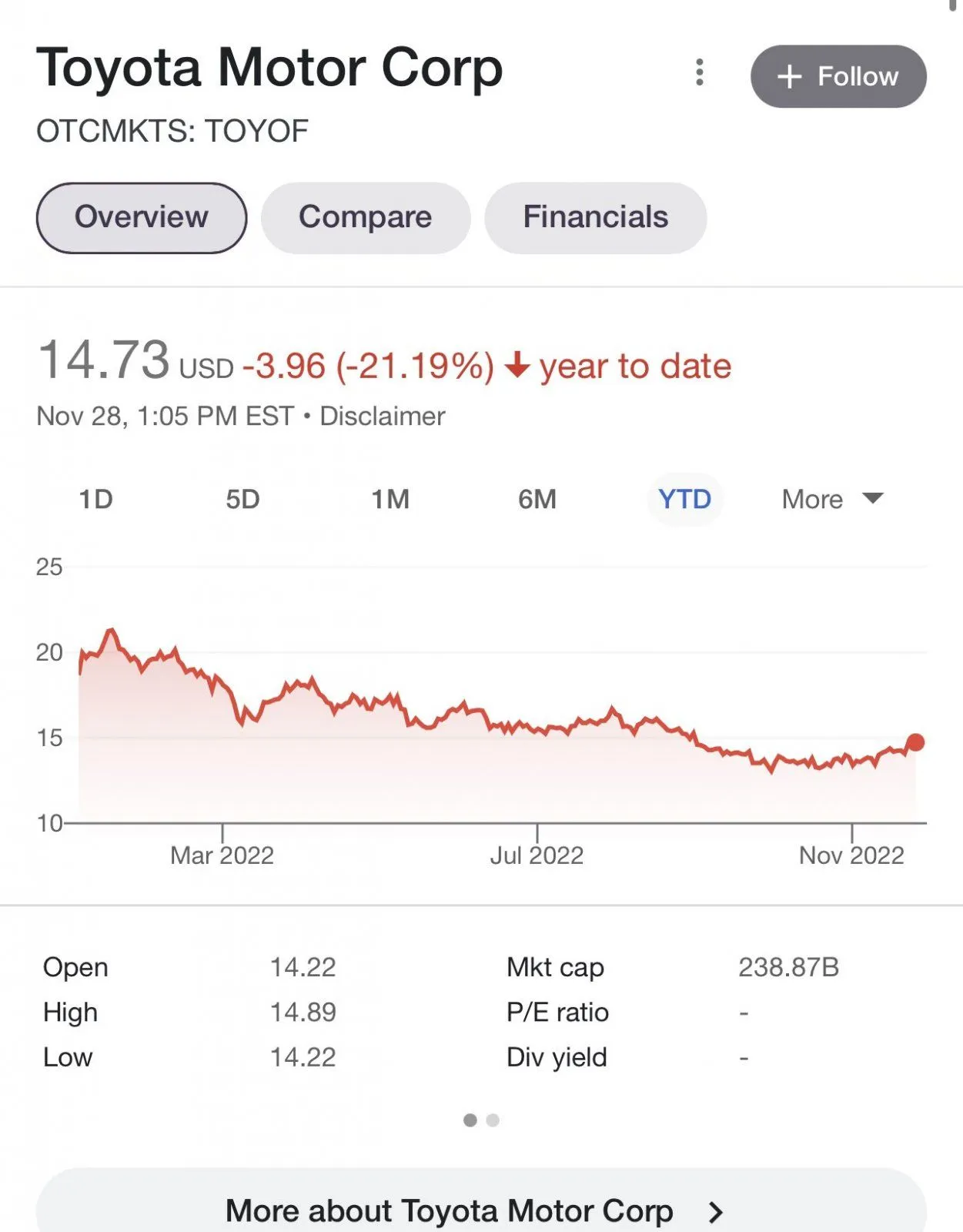963x1232 pixels.
Task: Open the Disclaimer link
Action: click(x=382, y=417)
